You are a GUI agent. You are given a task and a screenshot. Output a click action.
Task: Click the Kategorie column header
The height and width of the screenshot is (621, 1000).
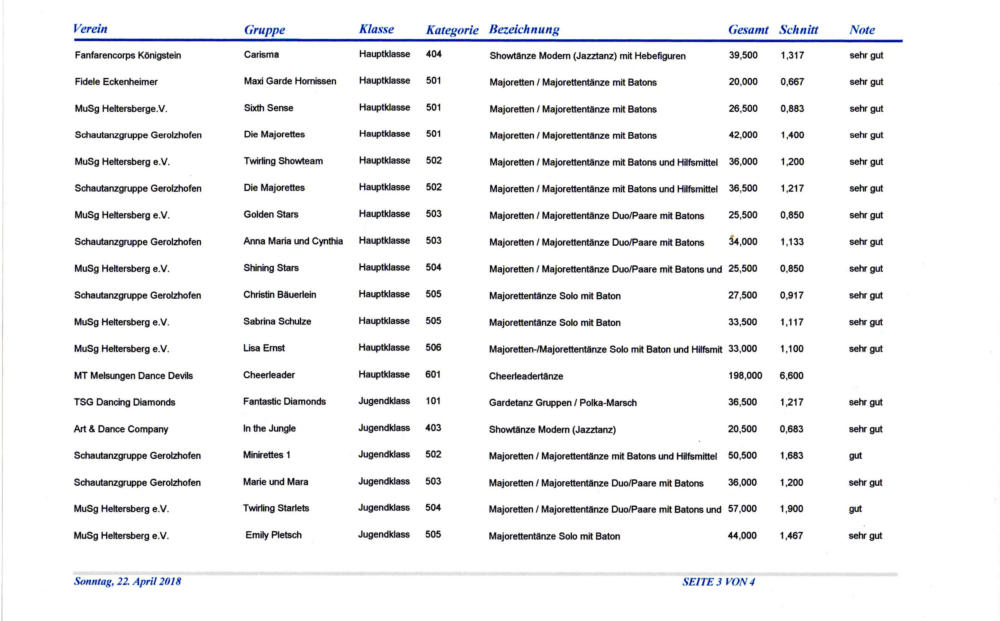452,29
